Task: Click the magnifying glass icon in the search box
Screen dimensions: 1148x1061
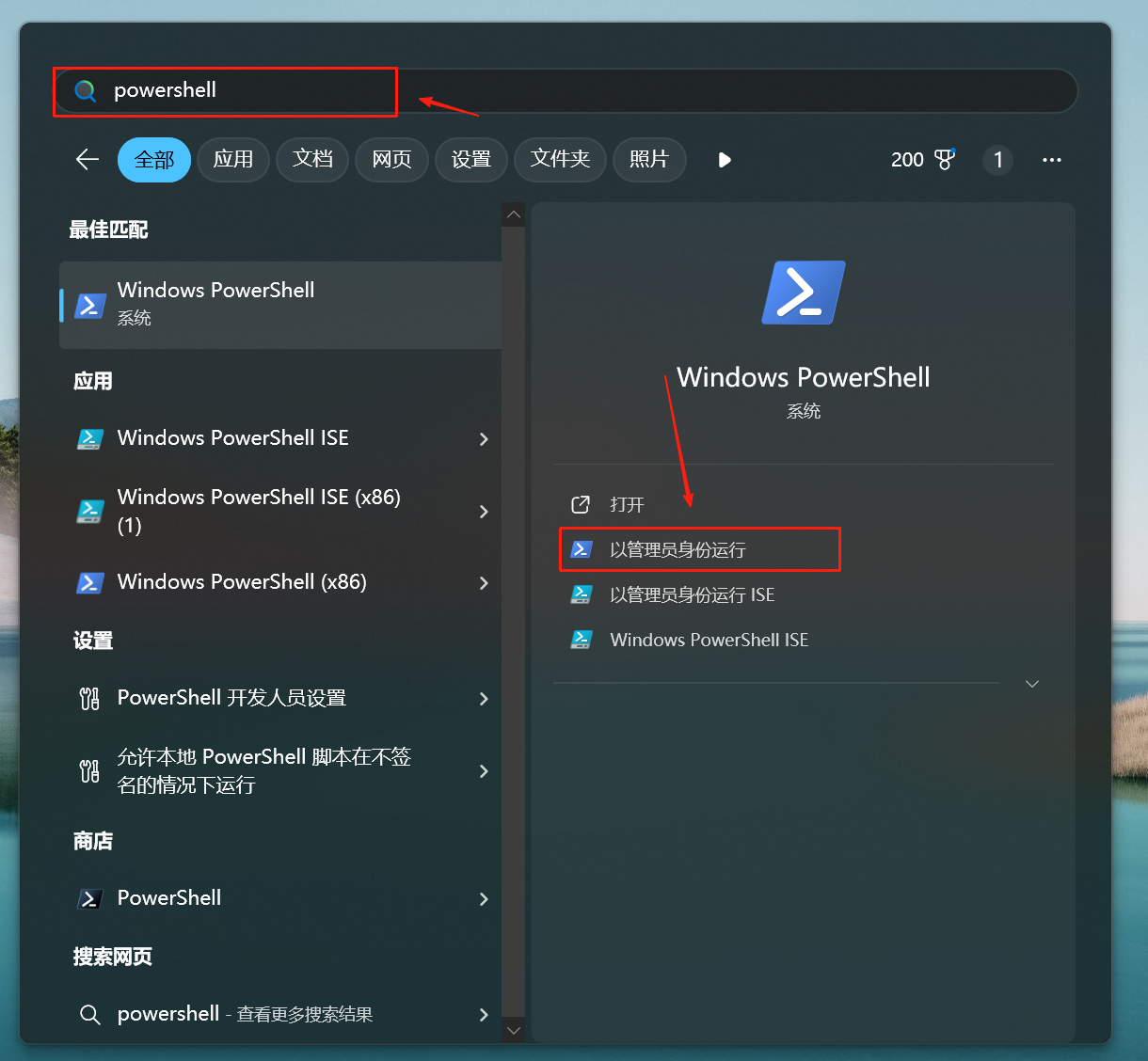Action: (x=86, y=90)
